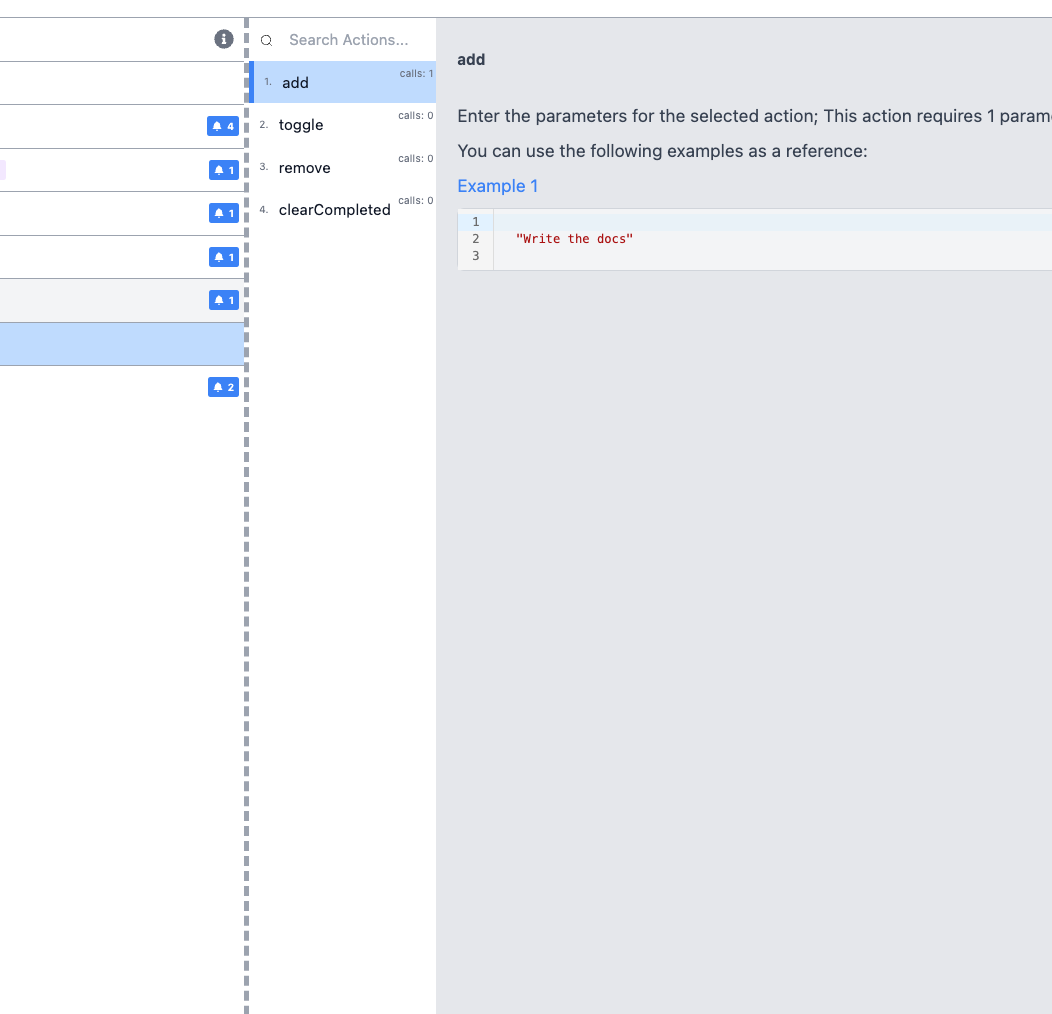This screenshot has width=1052, height=1014.
Task: Click the bold 'add' heading in details pane
Action: 471,60
